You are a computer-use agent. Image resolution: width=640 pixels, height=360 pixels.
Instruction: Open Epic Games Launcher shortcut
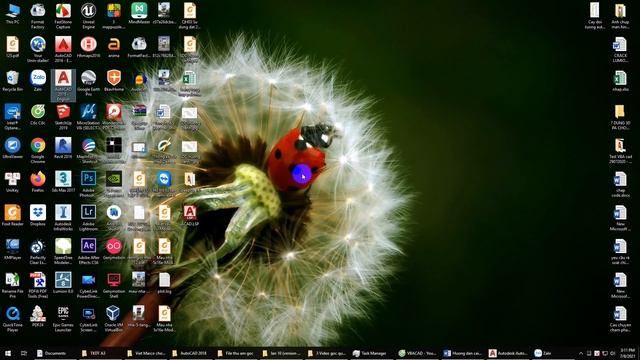pos(63,319)
